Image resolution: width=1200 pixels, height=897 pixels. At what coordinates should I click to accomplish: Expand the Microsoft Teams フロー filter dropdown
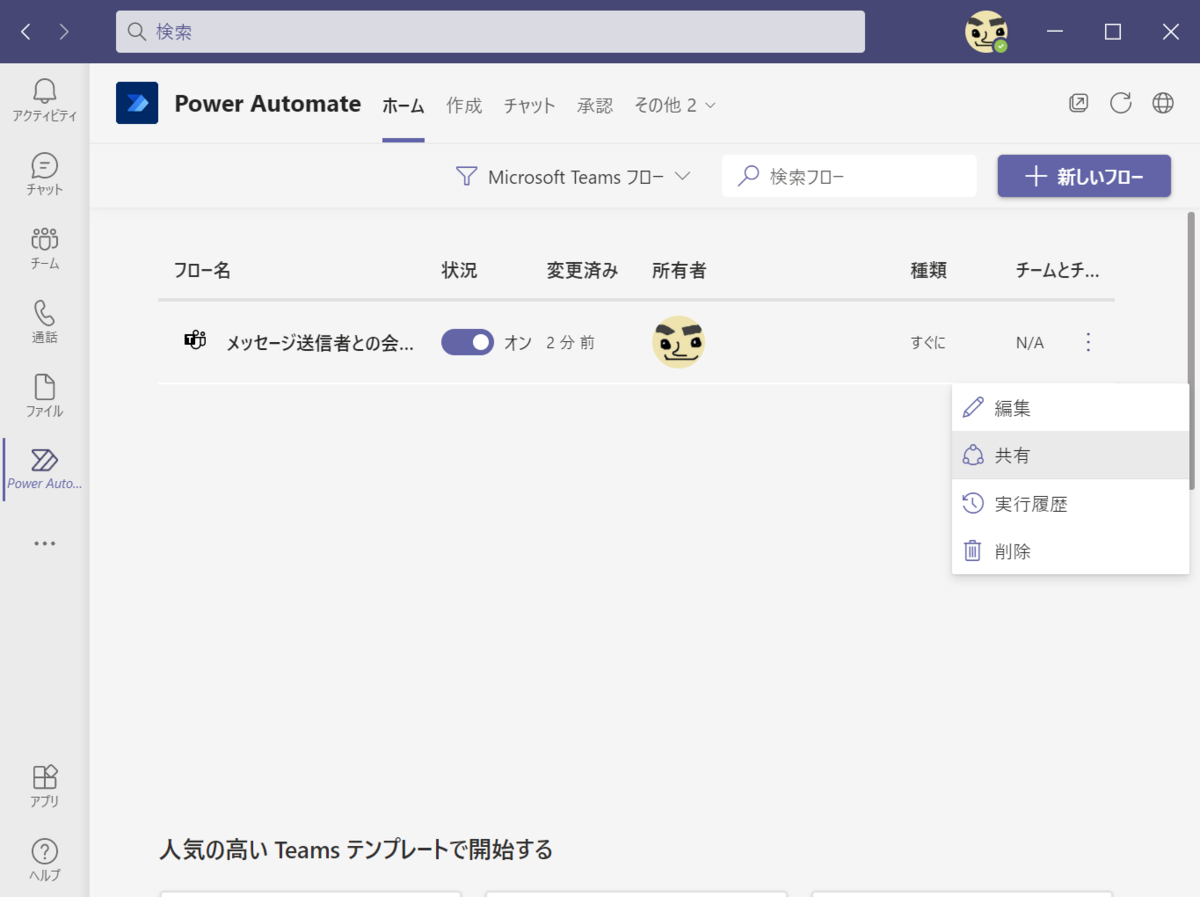point(574,177)
